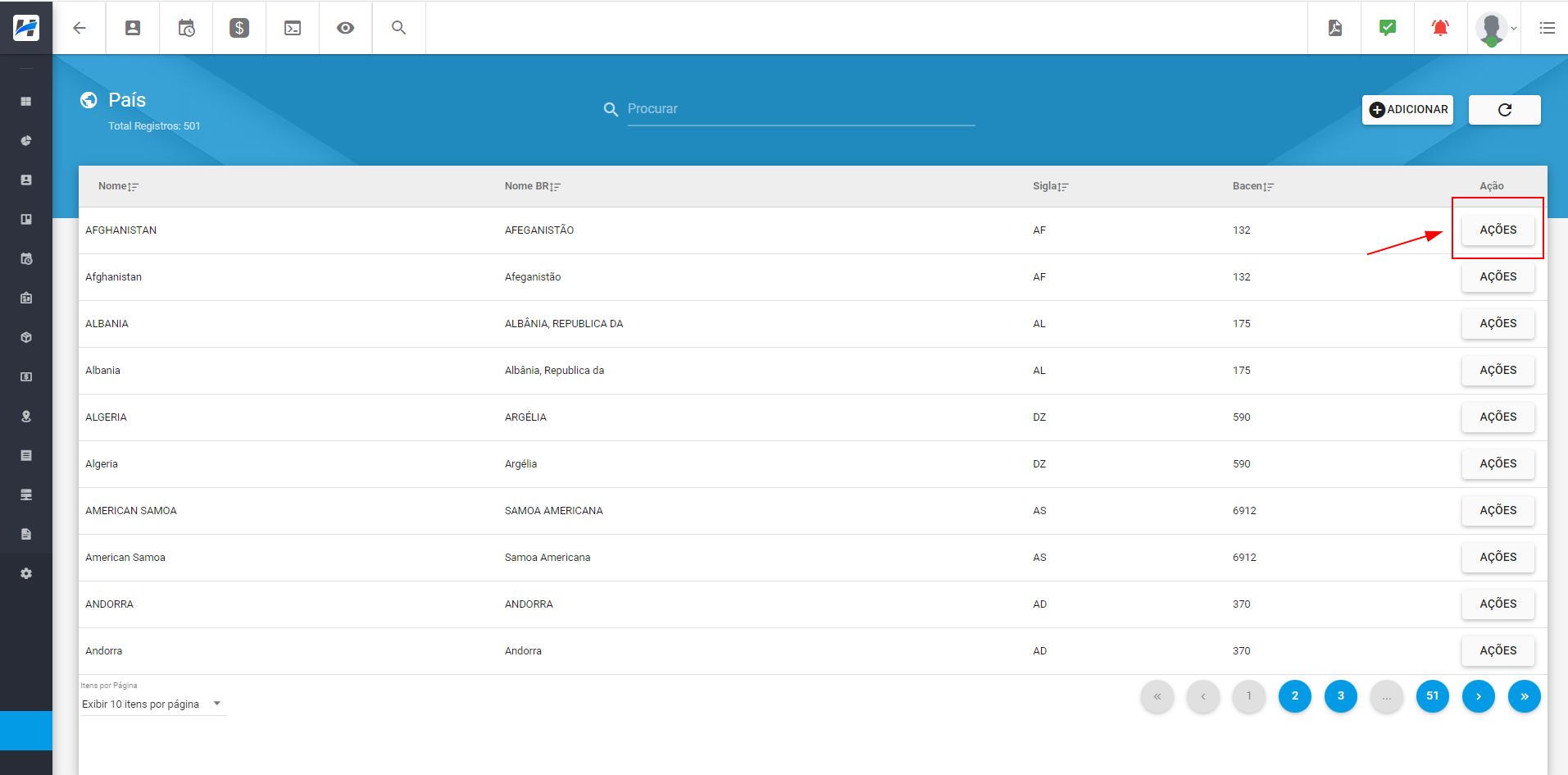Open the sidebar document file icon
This screenshot has width=1568, height=775.
pyautogui.click(x=26, y=535)
